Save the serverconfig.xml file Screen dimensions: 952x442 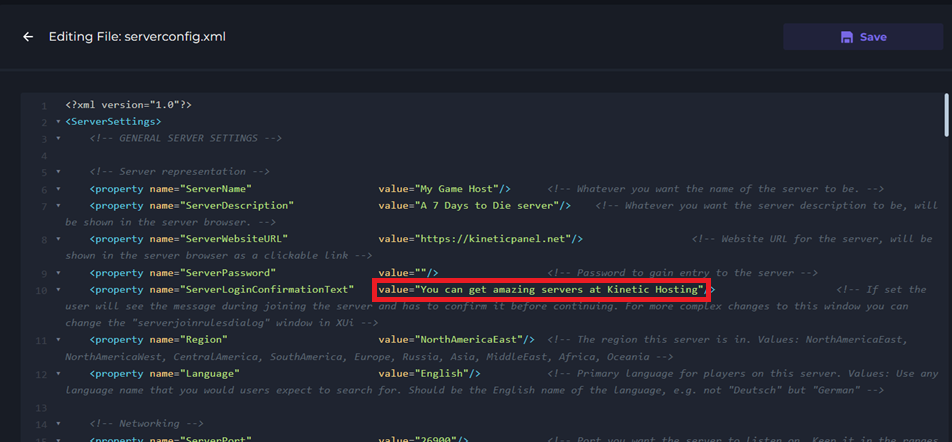pyautogui.click(x=863, y=37)
